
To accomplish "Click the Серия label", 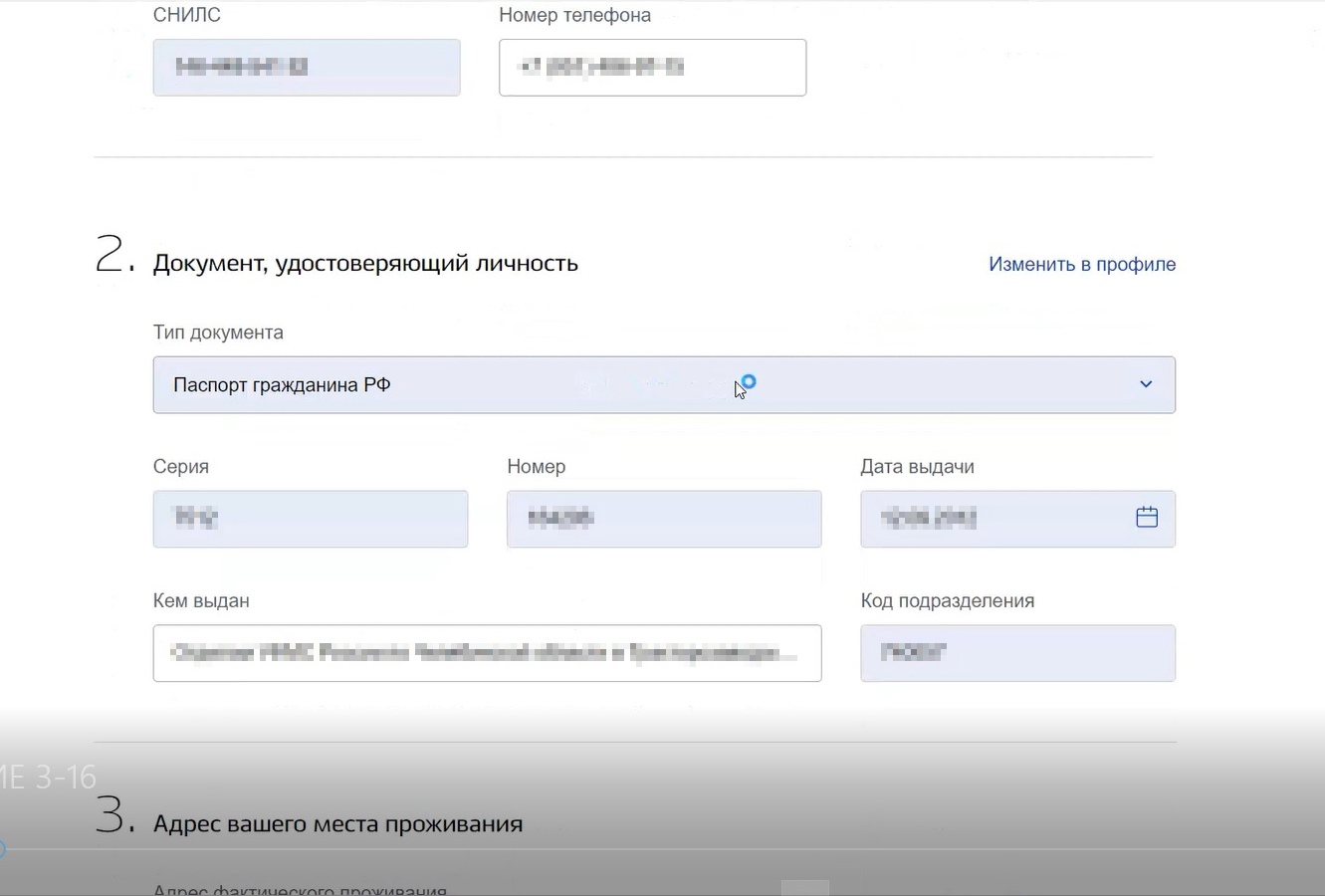I will [x=181, y=466].
